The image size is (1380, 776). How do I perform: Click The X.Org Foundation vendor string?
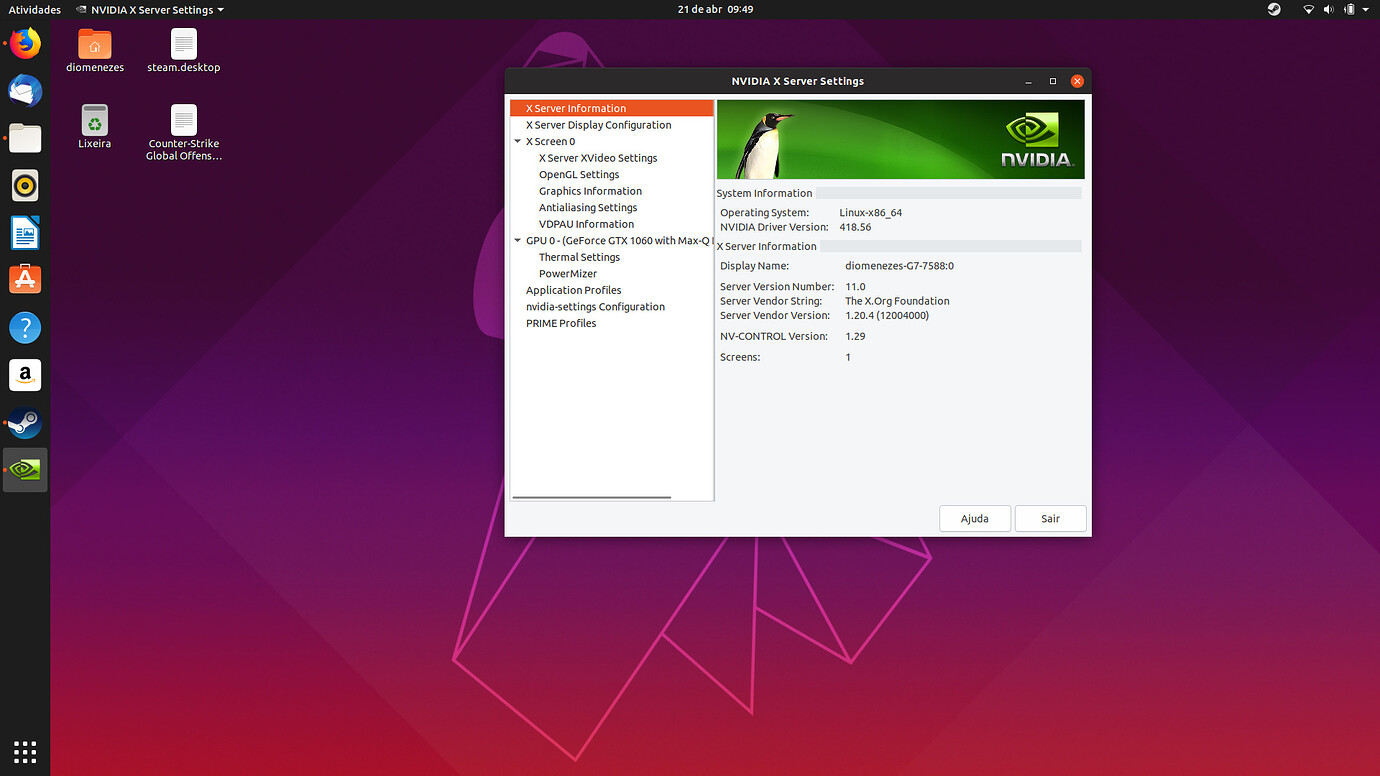tap(897, 301)
